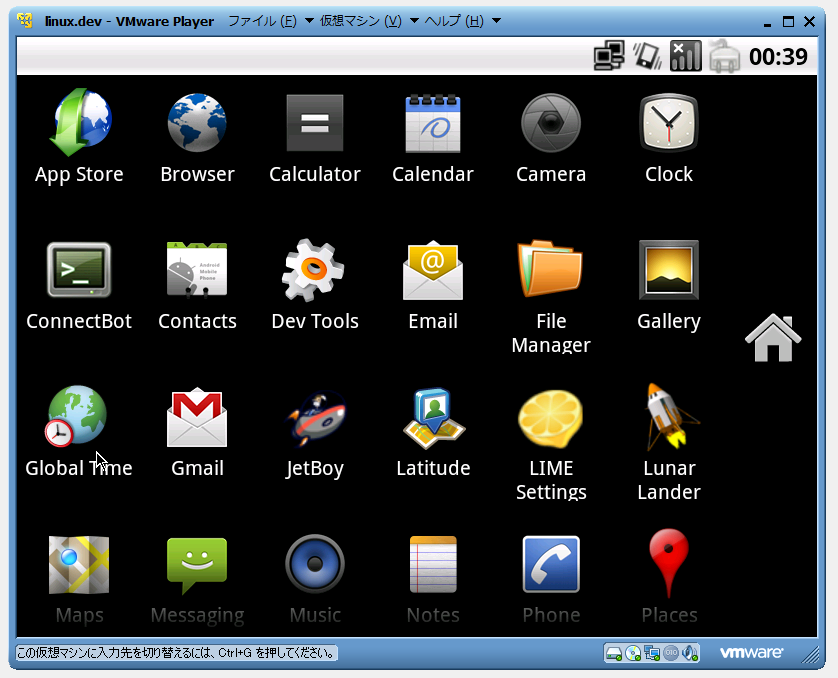
Task: Open the ファイル (F) menu
Action: [271, 21]
